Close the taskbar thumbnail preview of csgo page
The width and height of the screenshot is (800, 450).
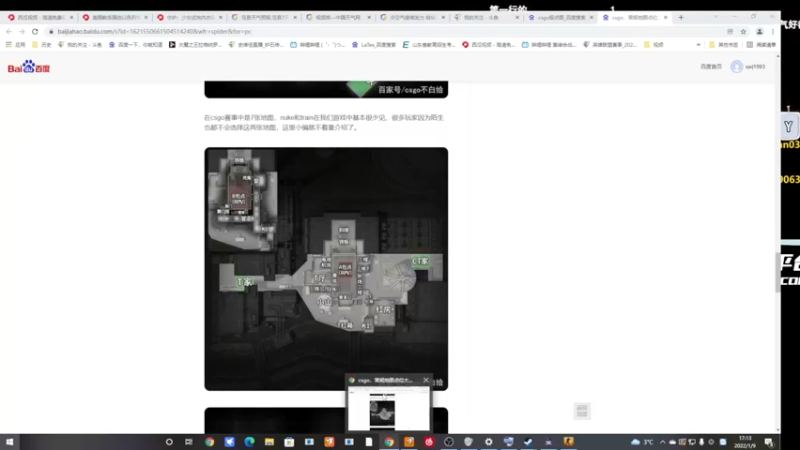point(426,380)
